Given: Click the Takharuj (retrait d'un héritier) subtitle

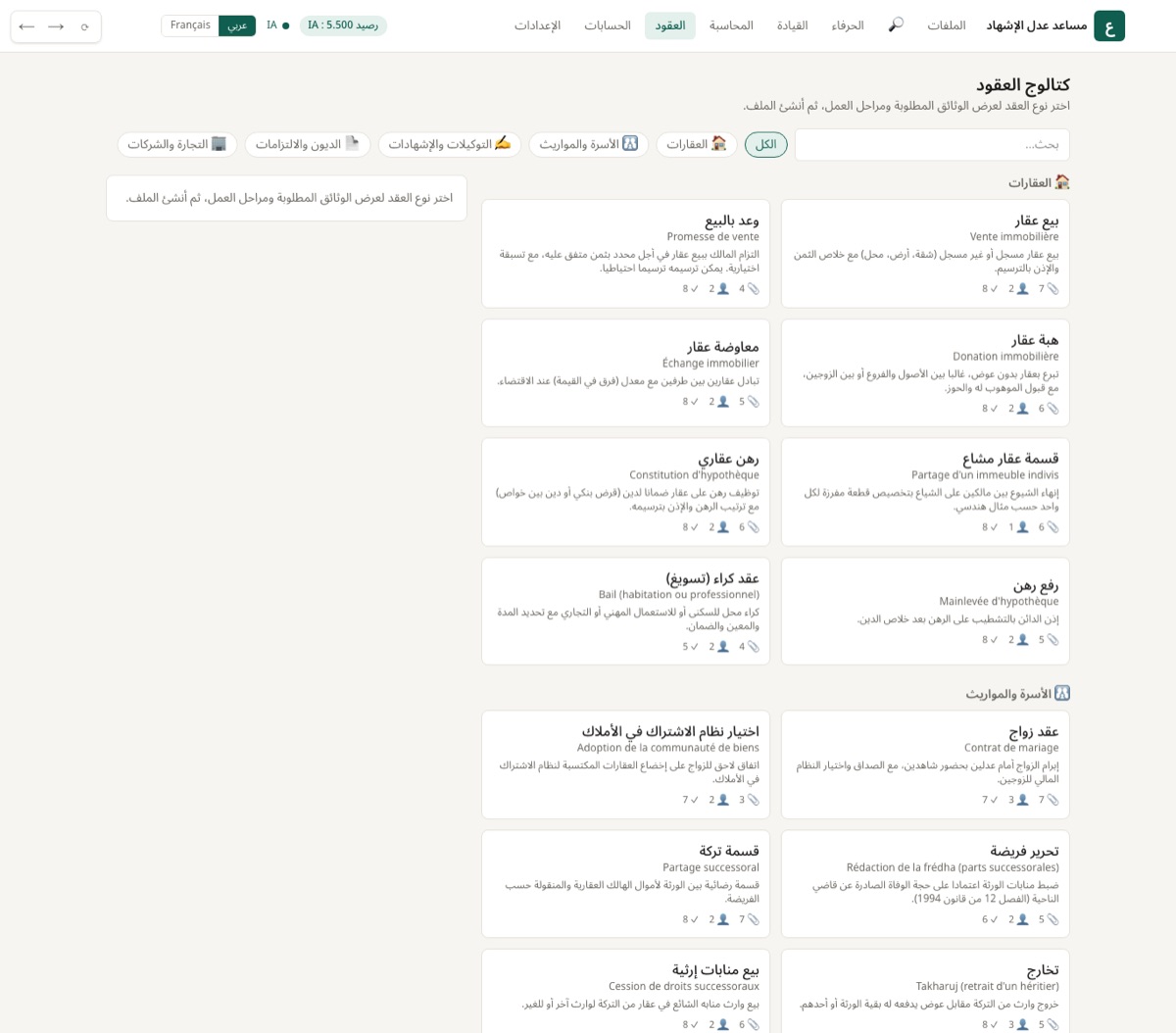Looking at the screenshot, I should (x=987, y=986).
